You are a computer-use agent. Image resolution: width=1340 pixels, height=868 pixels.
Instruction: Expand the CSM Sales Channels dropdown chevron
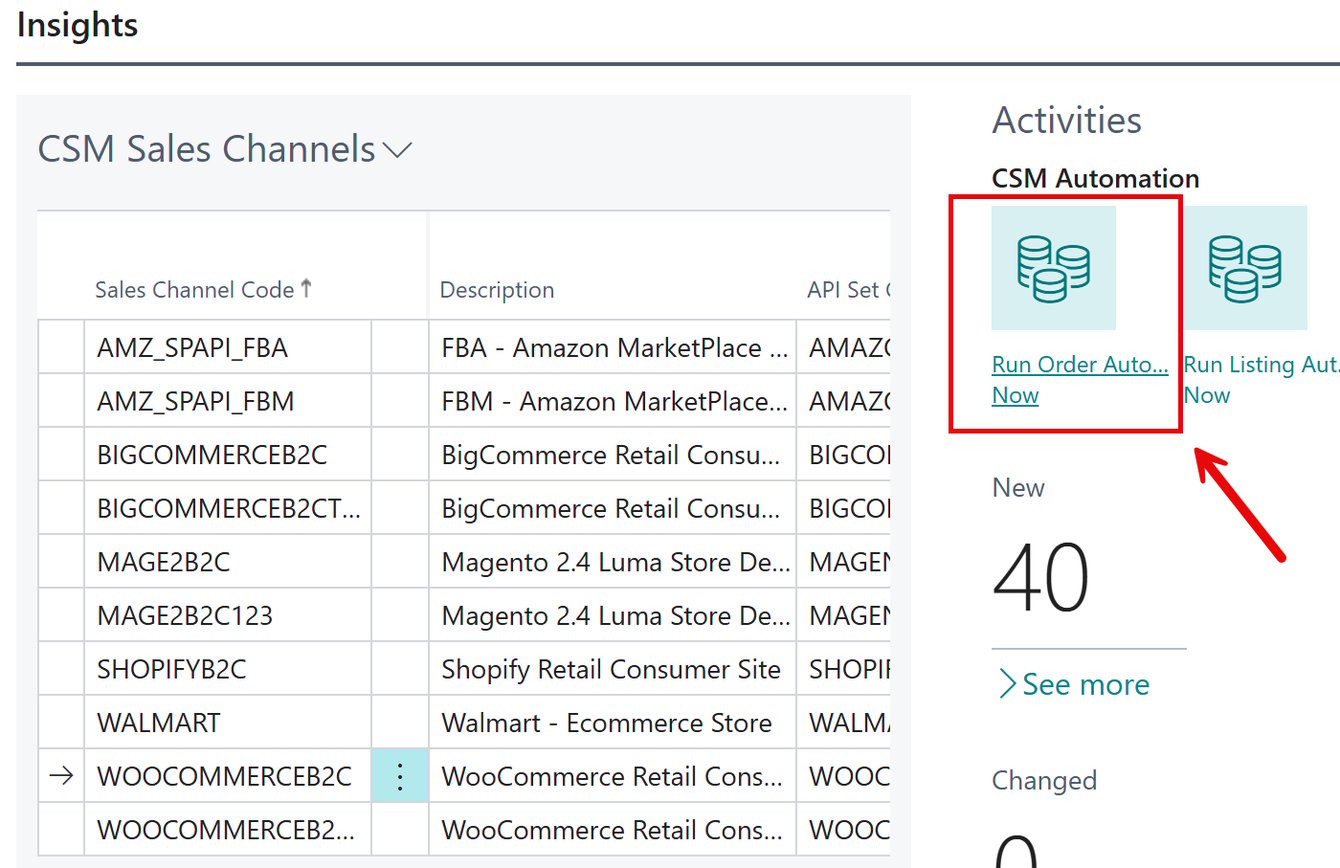pyautogui.click(x=398, y=150)
